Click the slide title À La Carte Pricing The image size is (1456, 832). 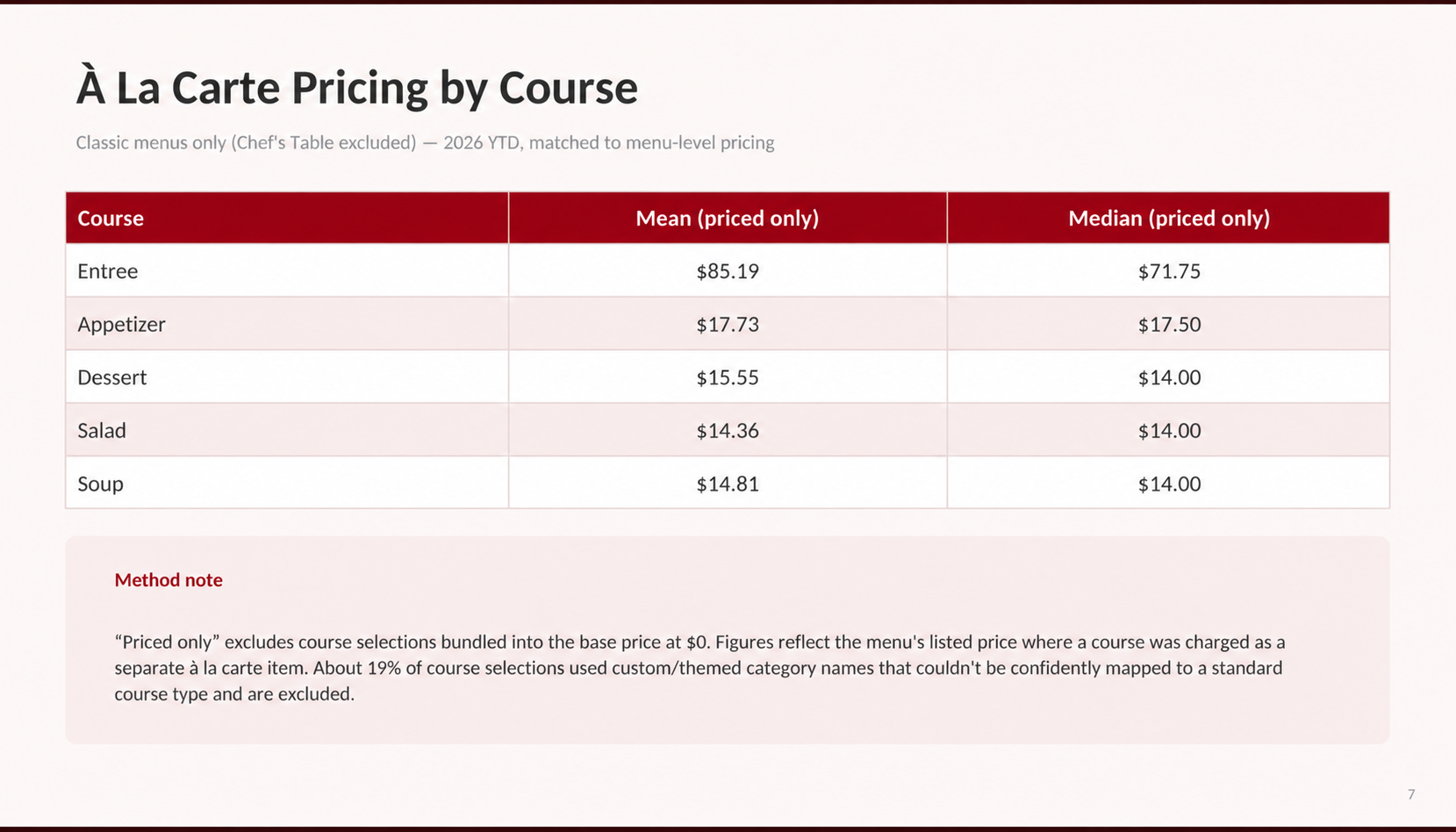[356, 88]
